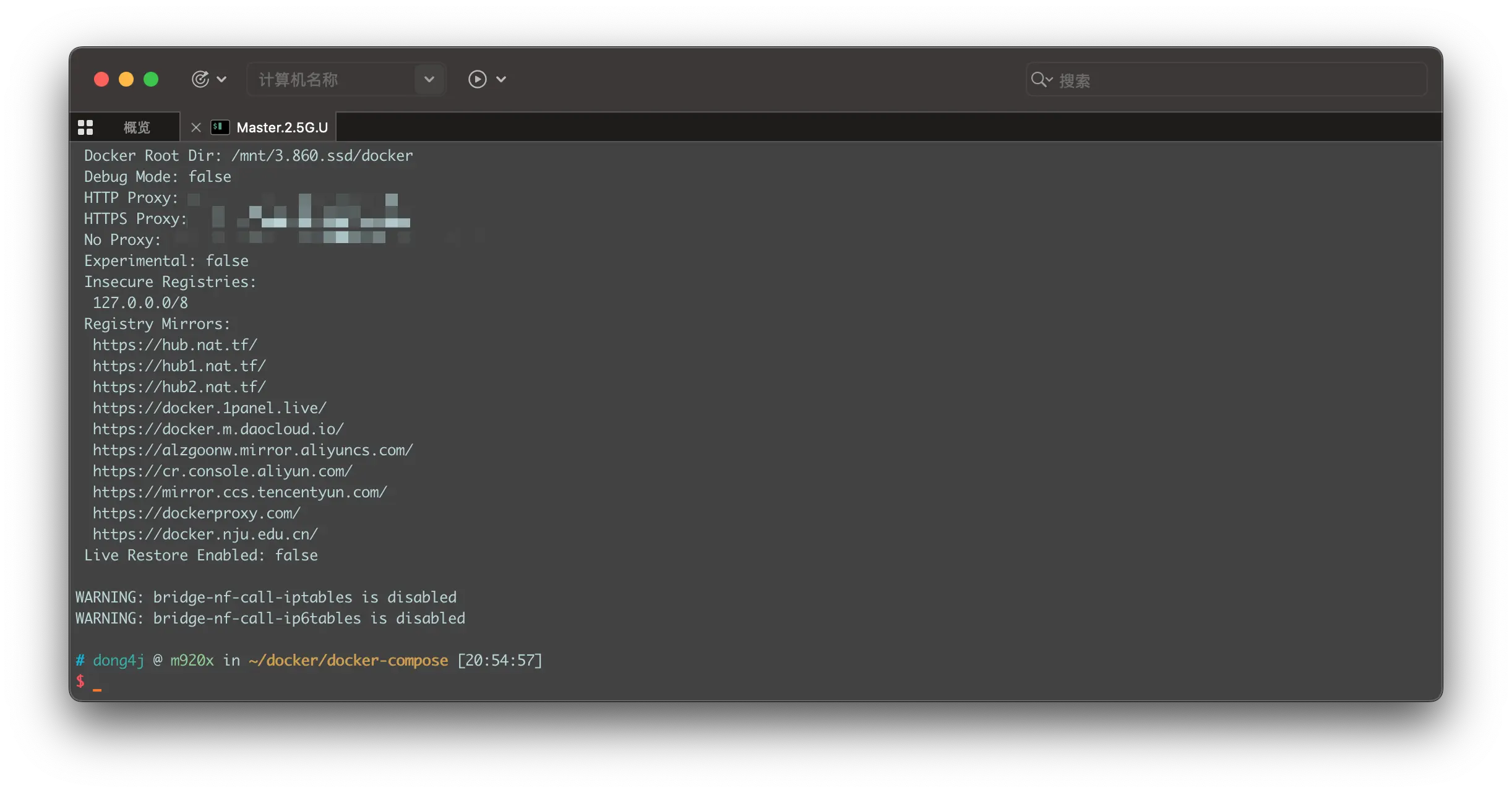1512x793 pixels.
Task: Click the ~/docker/docker-compose path in prompt
Action: coord(348,661)
